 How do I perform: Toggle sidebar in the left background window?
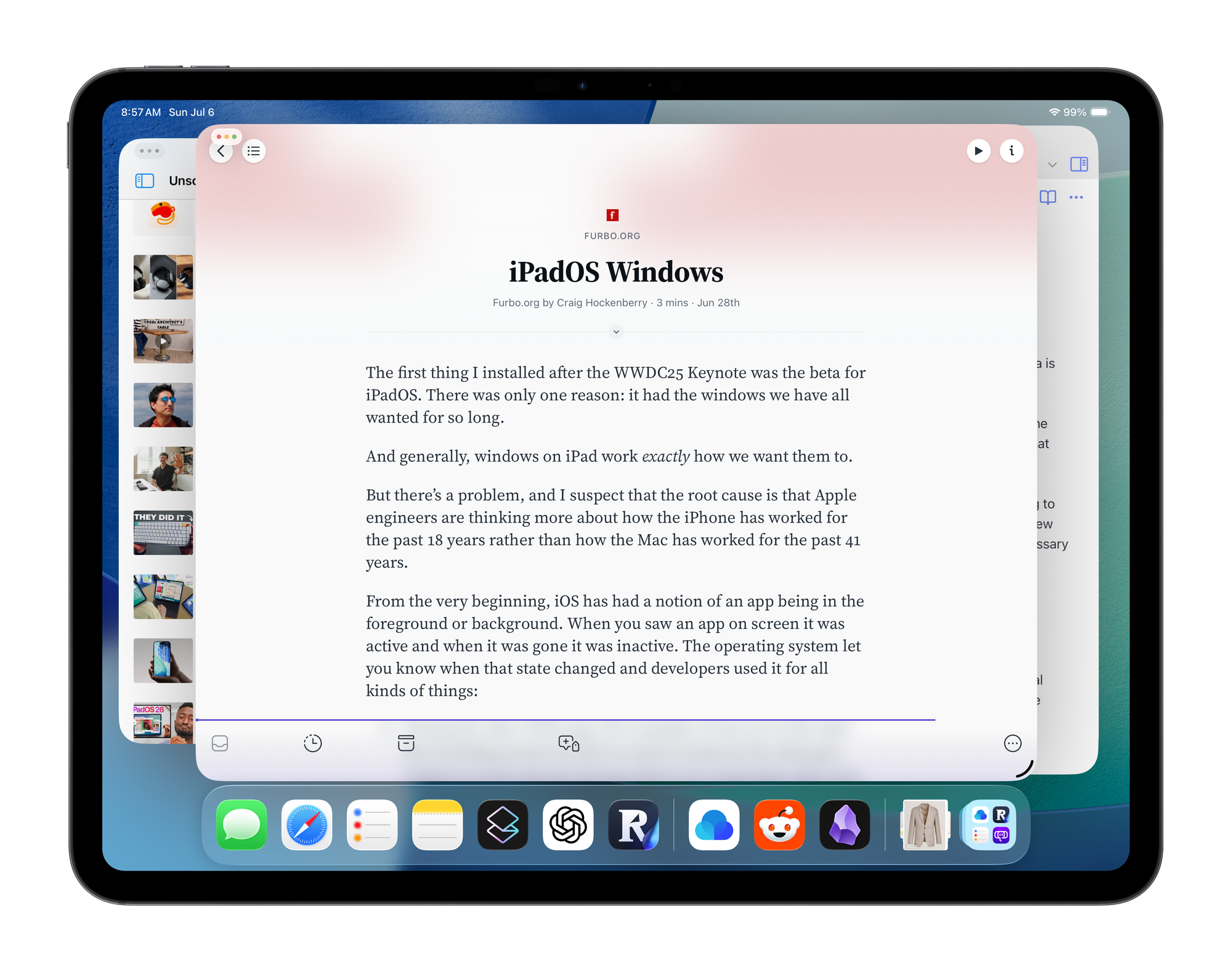[145, 181]
